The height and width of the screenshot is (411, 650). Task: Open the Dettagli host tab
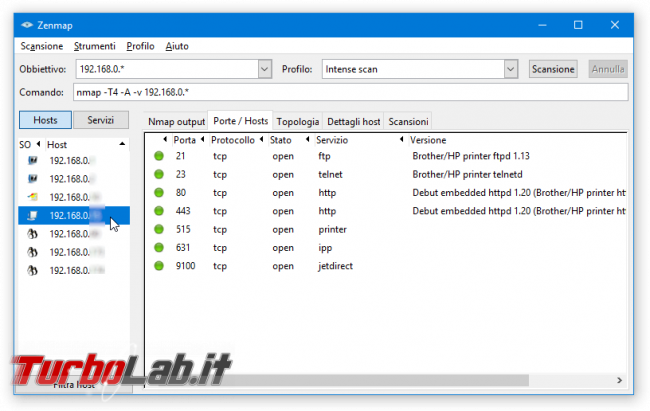coord(354,122)
